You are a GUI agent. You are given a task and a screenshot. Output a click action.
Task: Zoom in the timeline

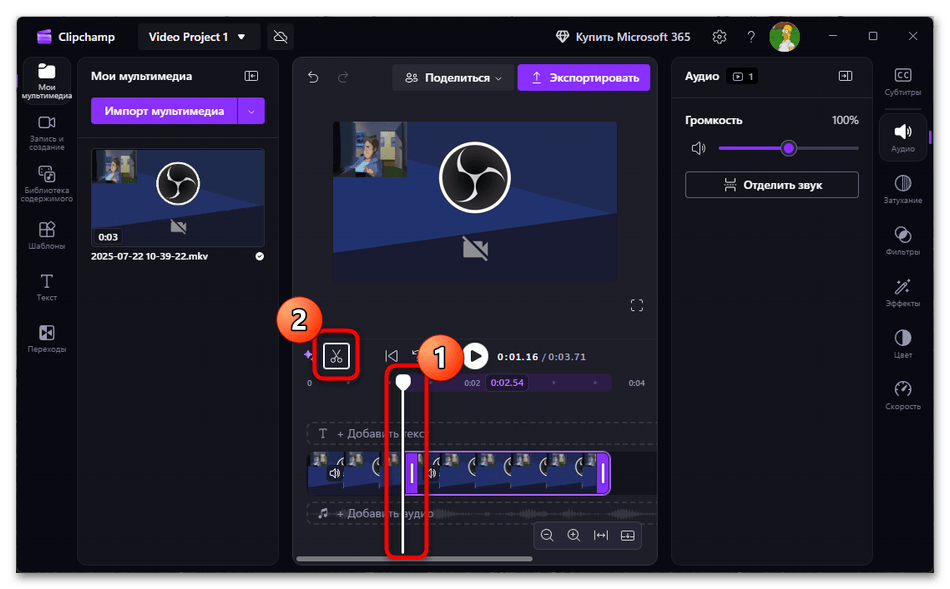click(x=574, y=535)
